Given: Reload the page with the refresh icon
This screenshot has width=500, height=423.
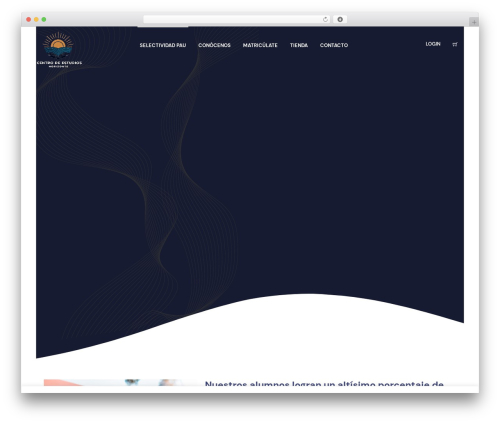Looking at the screenshot, I should (325, 19).
